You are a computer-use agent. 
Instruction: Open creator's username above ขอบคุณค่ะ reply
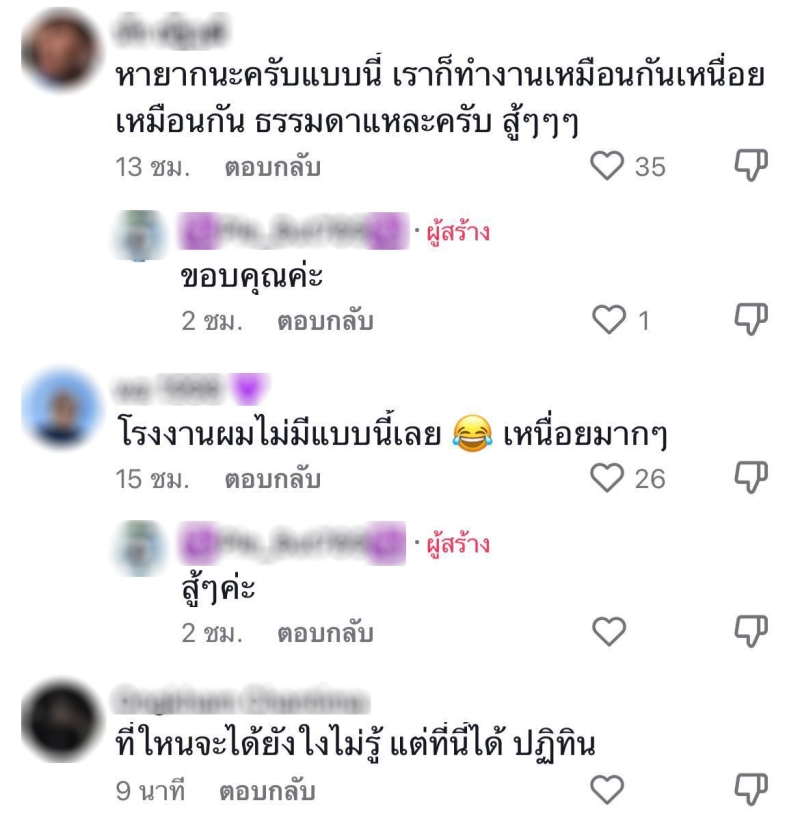point(293,231)
